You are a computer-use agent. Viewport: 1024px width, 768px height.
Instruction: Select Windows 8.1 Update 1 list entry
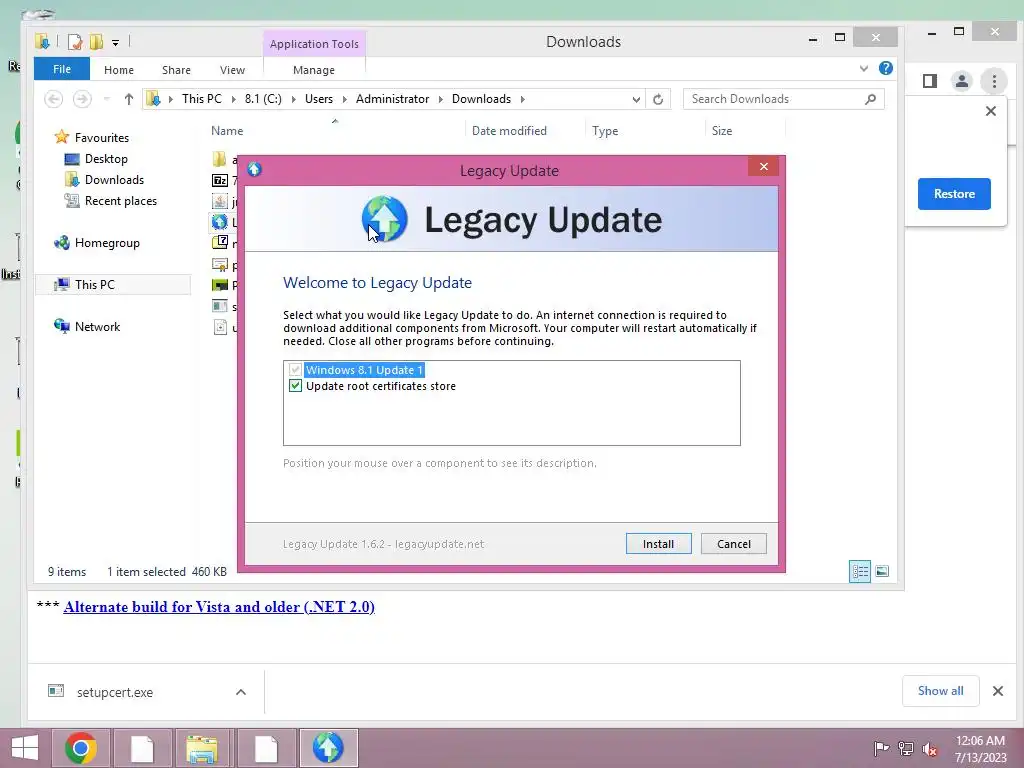tap(364, 370)
